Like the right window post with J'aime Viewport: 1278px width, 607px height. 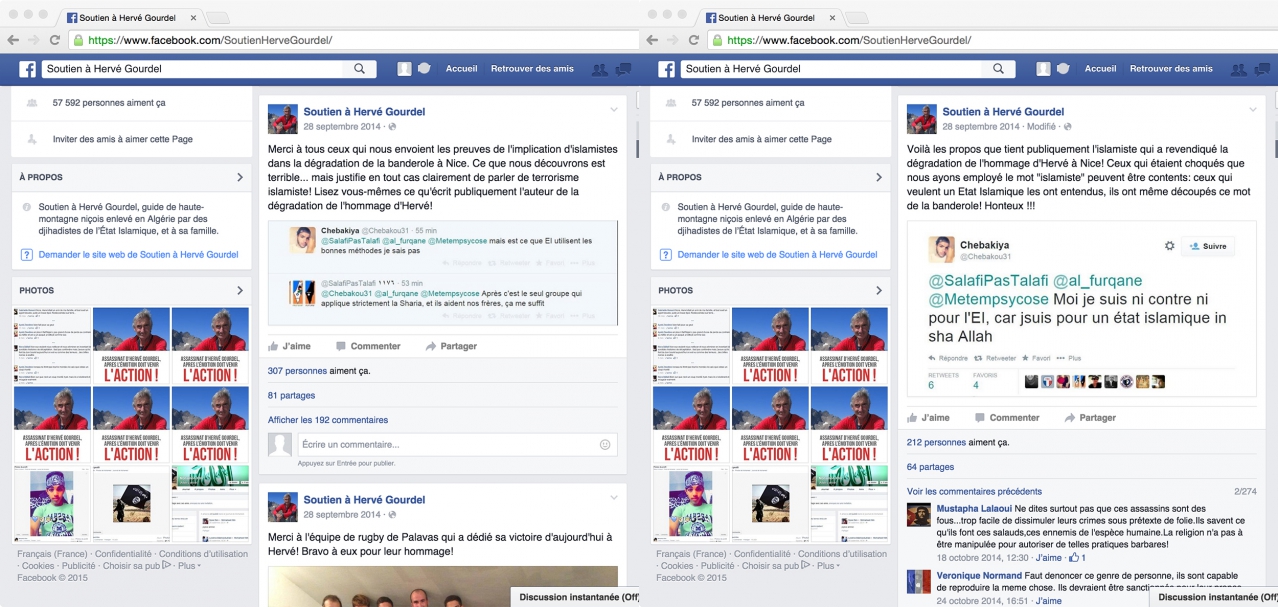click(x=929, y=418)
